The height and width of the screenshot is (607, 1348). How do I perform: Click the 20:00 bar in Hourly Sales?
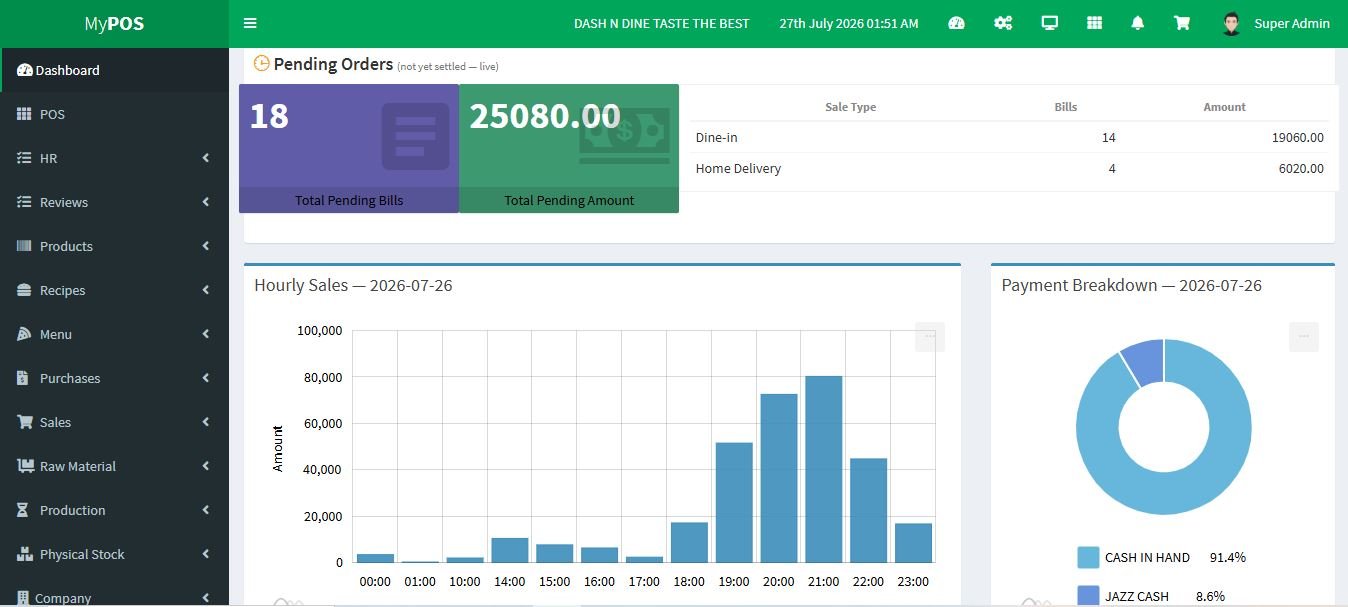click(778, 478)
